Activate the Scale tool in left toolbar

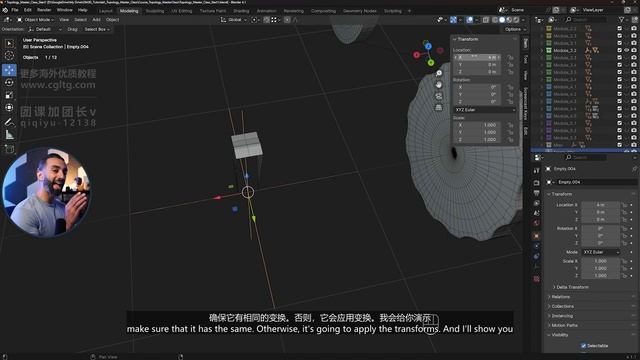pos(9,95)
